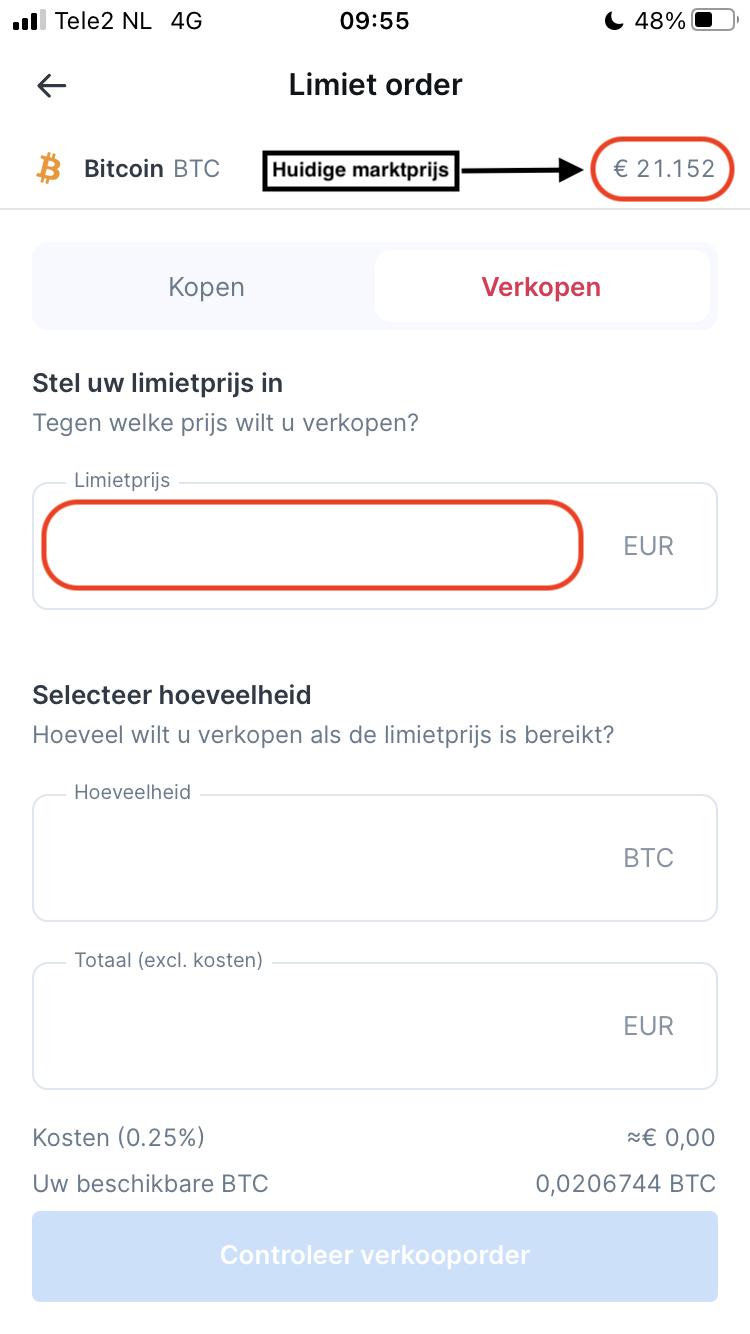Switch to the Kopen tab
Image resolution: width=750 pixels, height=1334 pixels.
206,288
